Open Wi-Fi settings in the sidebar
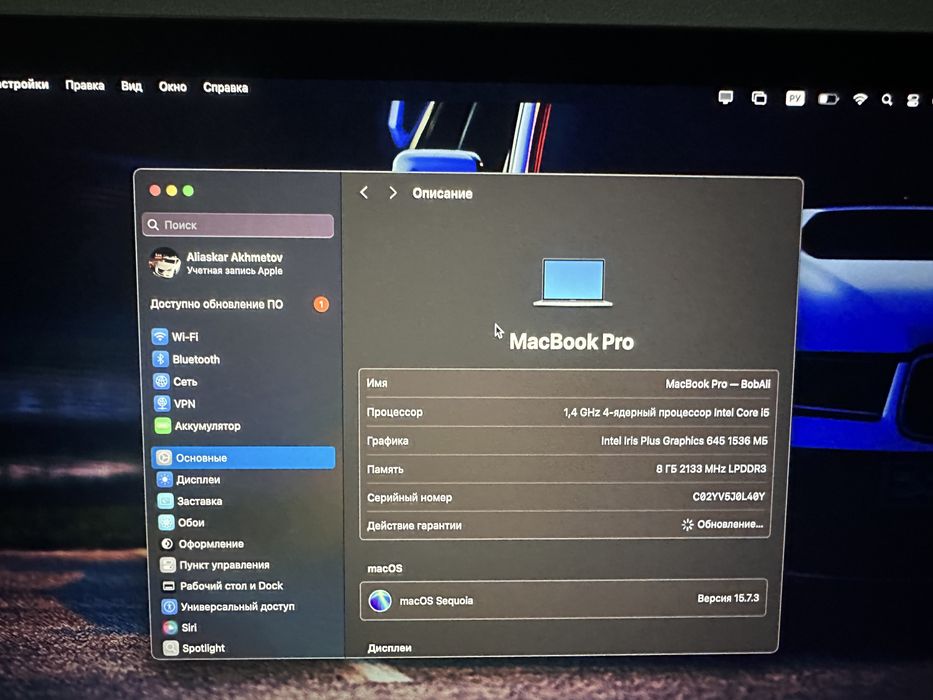The width and height of the screenshot is (933, 700). click(175, 337)
